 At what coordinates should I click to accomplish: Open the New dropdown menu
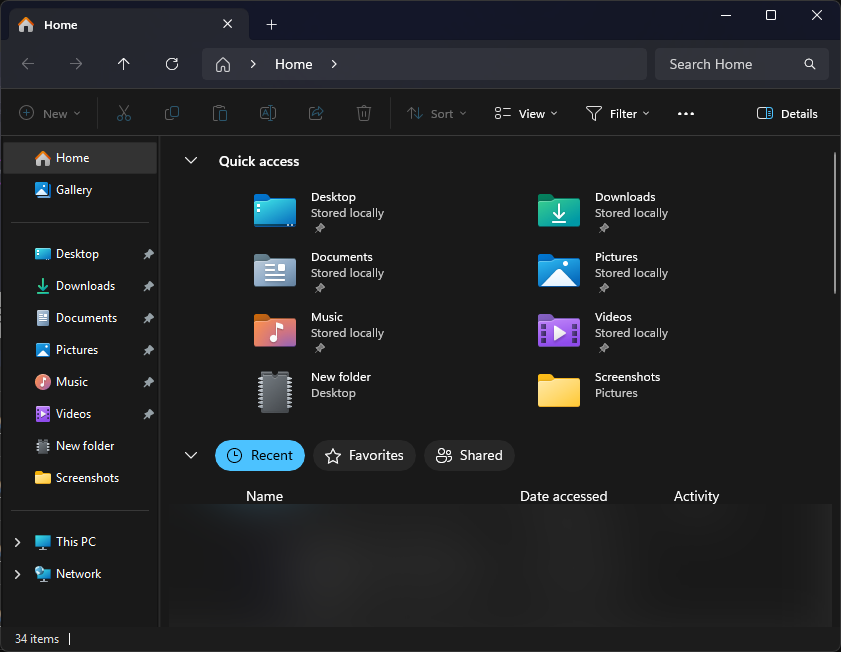50,114
